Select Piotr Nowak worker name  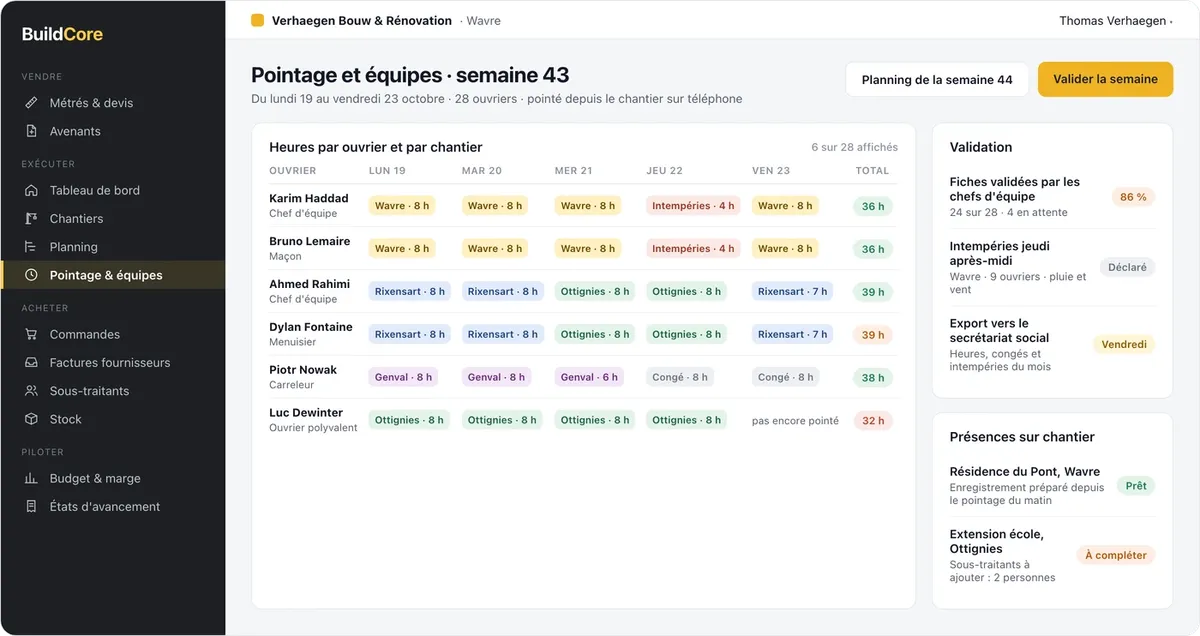[303, 370]
